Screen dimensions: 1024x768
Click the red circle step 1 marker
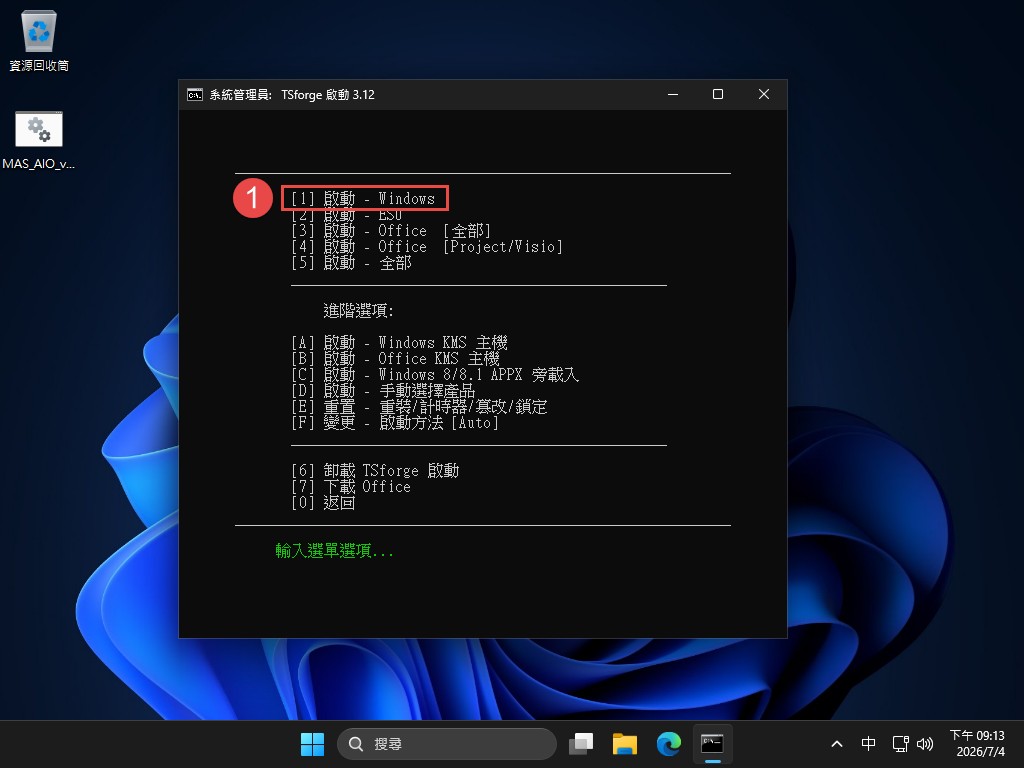tap(253, 198)
